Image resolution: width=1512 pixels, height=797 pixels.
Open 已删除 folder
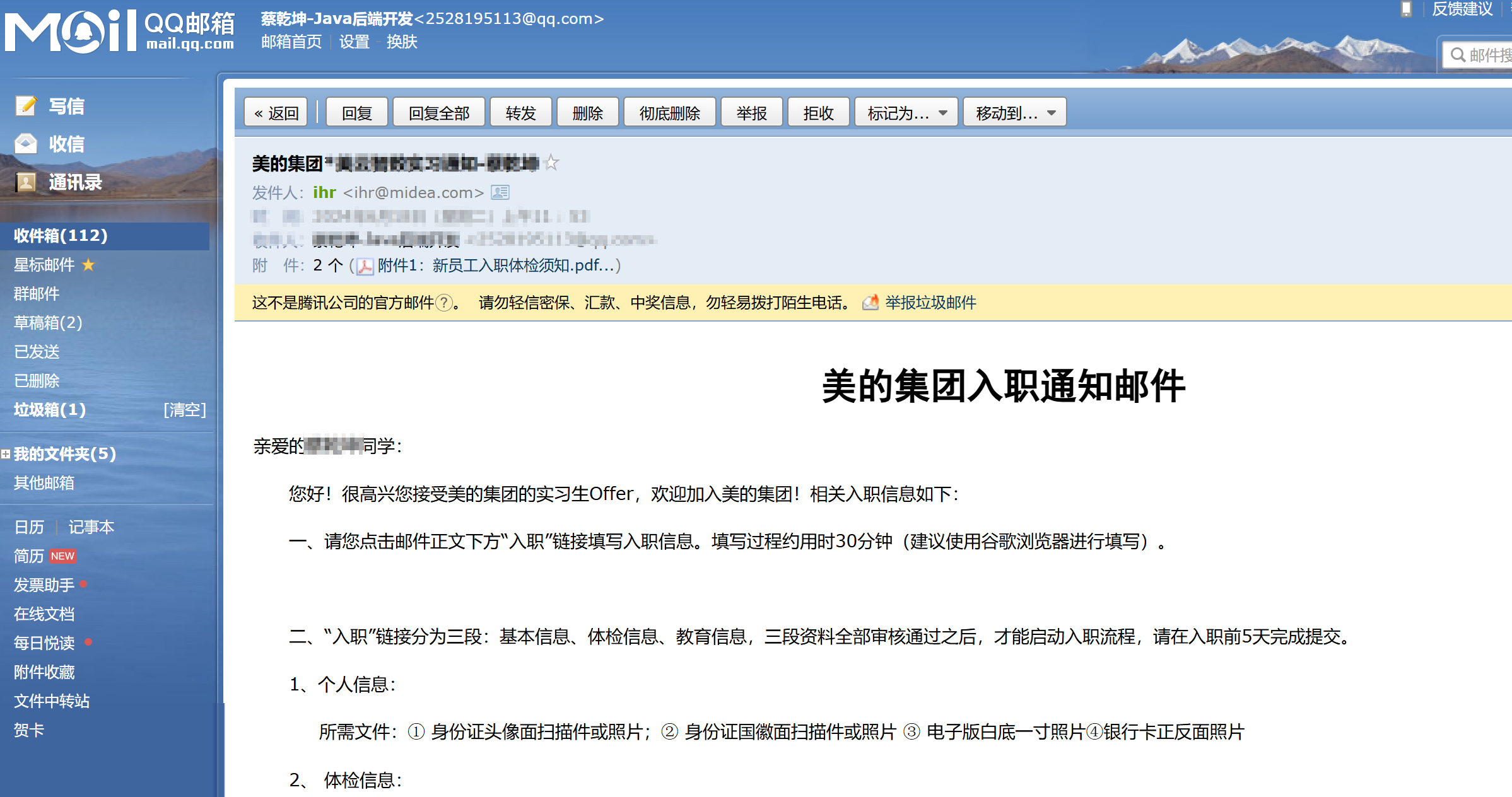pyautogui.click(x=37, y=381)
